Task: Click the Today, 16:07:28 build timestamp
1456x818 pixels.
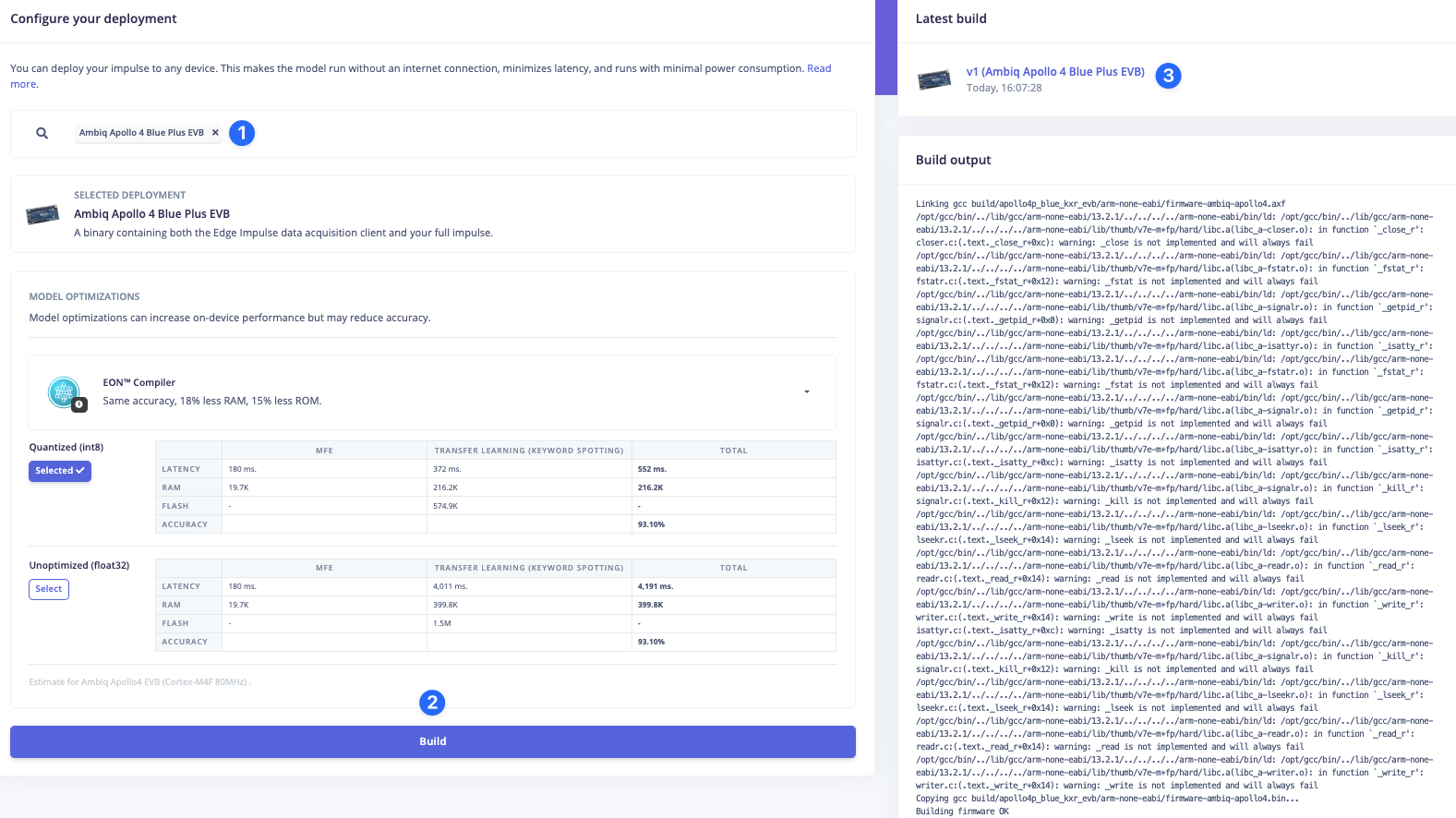Action: 1004,89
